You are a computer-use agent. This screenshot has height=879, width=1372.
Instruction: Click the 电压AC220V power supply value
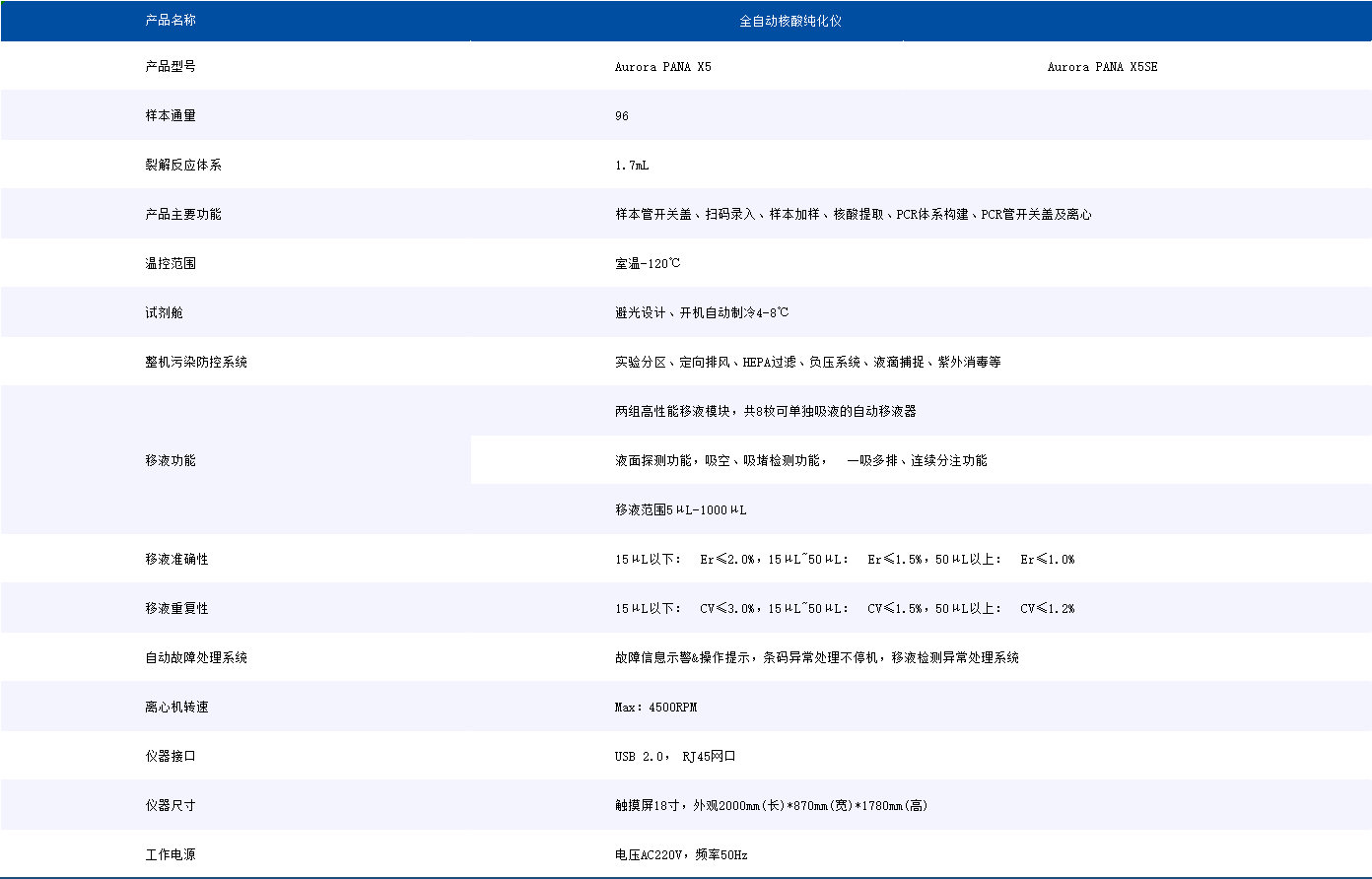pos(681,855)
